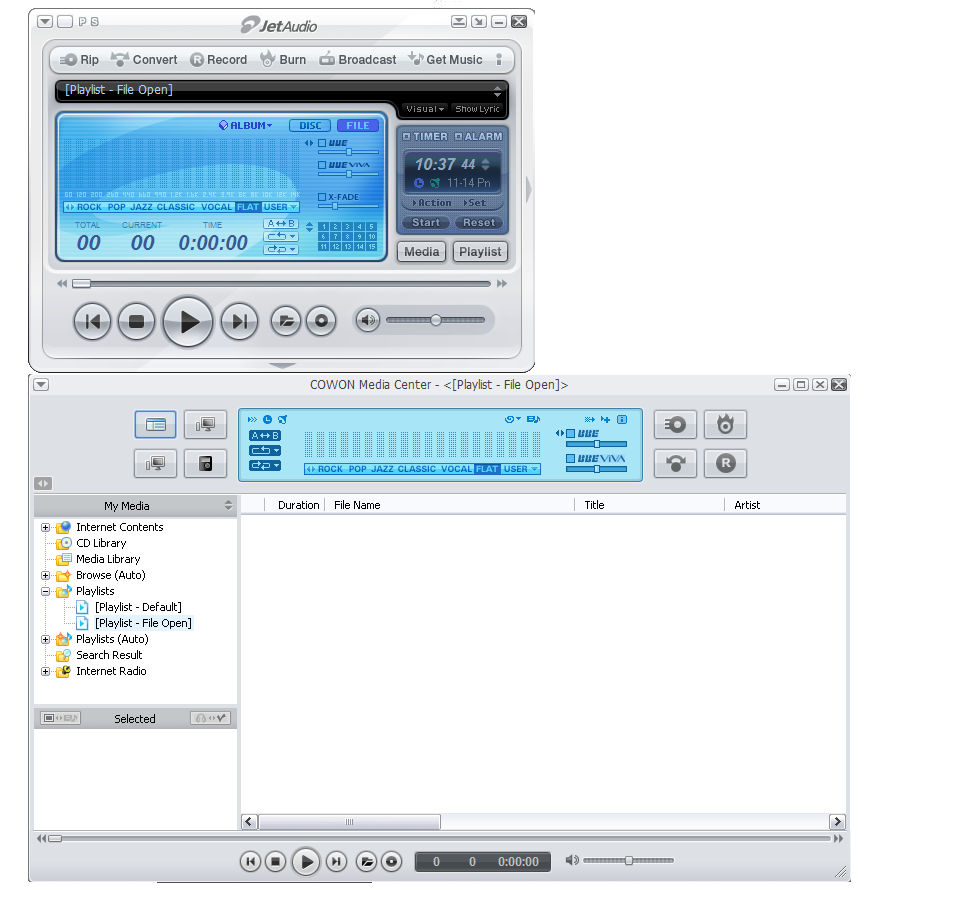Screen dimensions: 965x900
Task: Click the Playlist button in JetAudio
Action: coord(480,252)
